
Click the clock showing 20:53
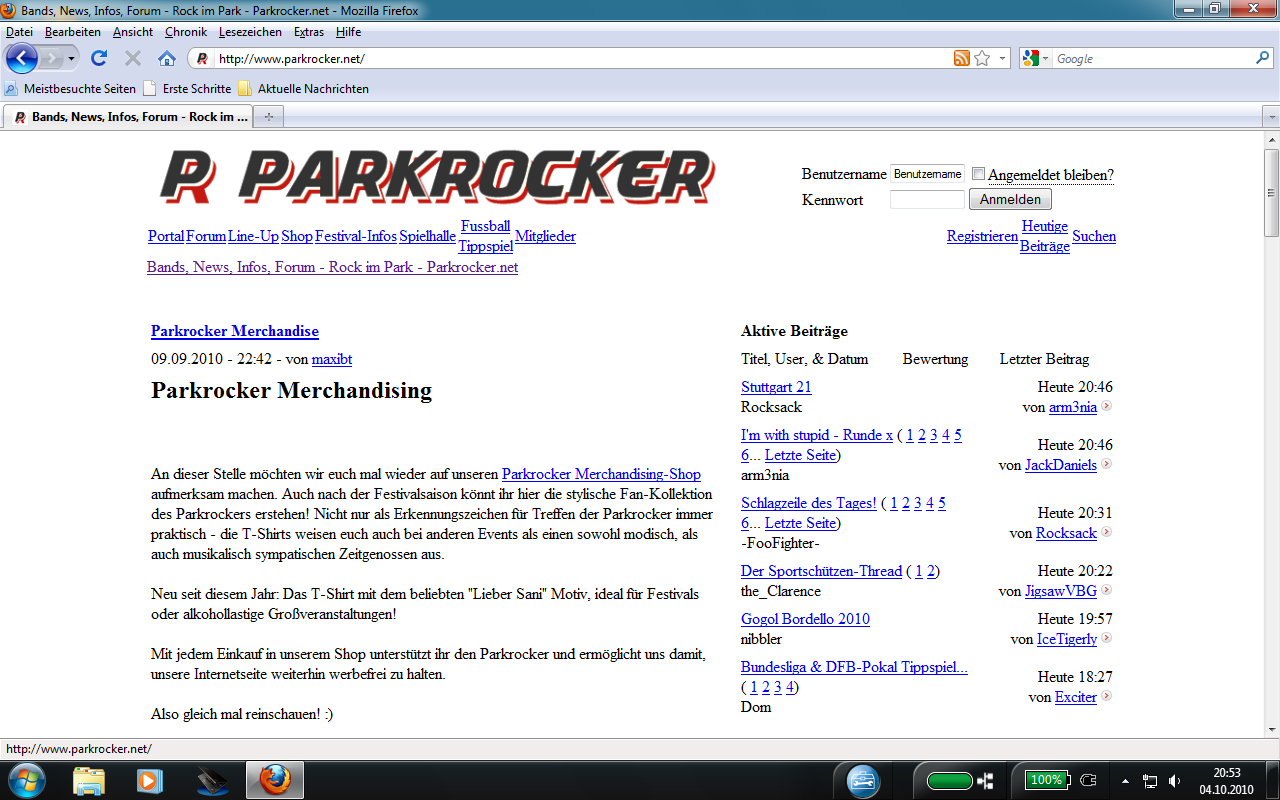[x=1227, y=773]
